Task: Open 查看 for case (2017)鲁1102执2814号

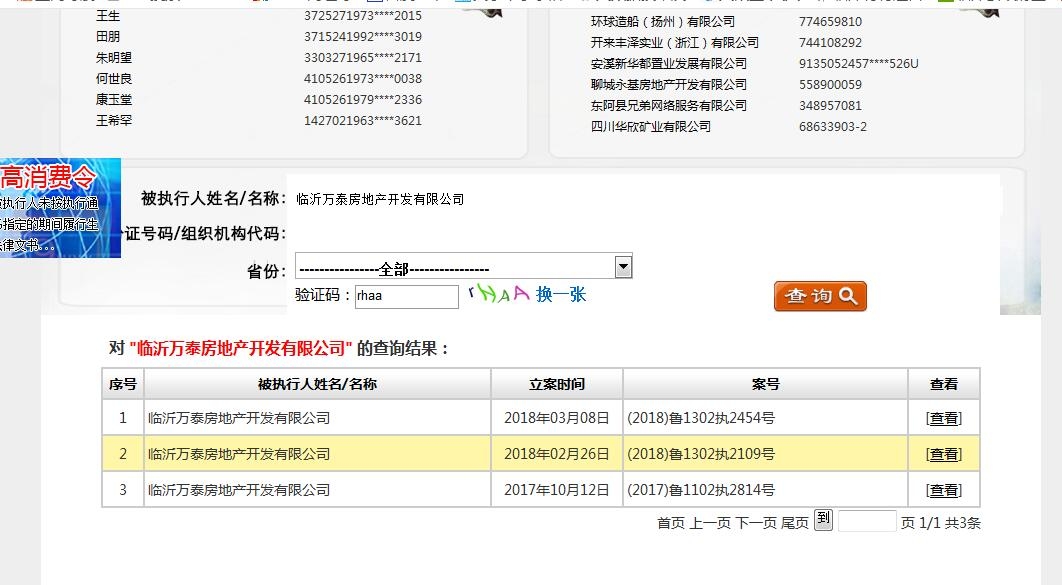Action: pos(943,489)
